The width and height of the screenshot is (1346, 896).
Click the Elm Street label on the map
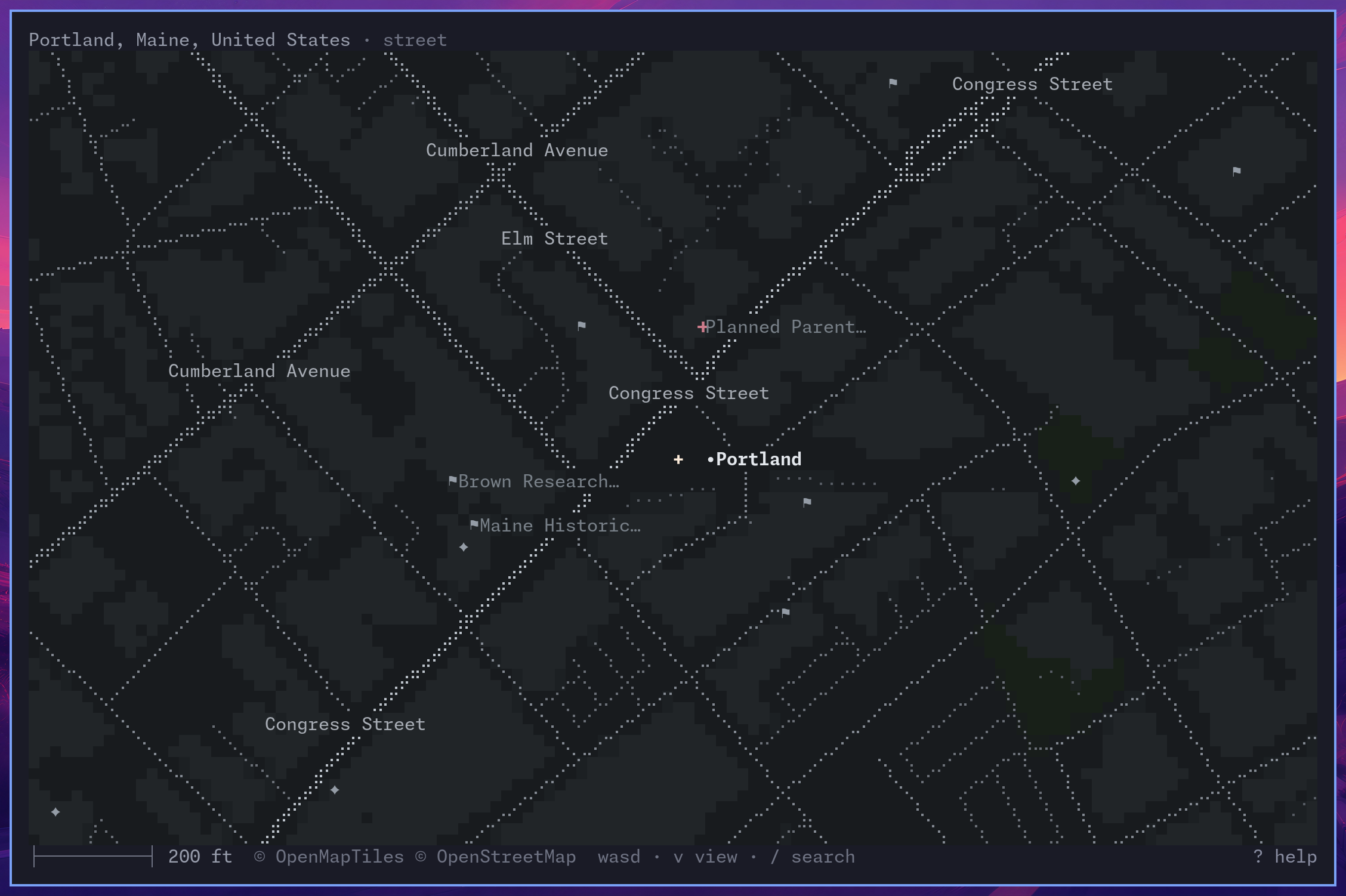554,239
